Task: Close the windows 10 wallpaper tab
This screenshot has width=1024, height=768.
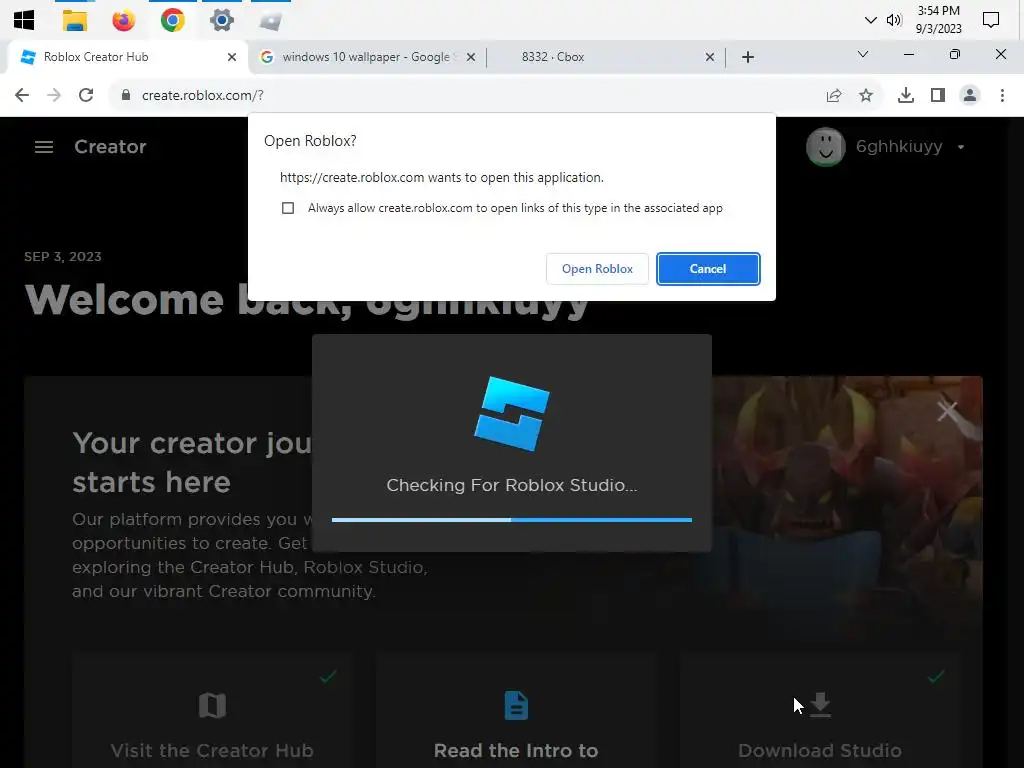Action: (x=470, y=57)
